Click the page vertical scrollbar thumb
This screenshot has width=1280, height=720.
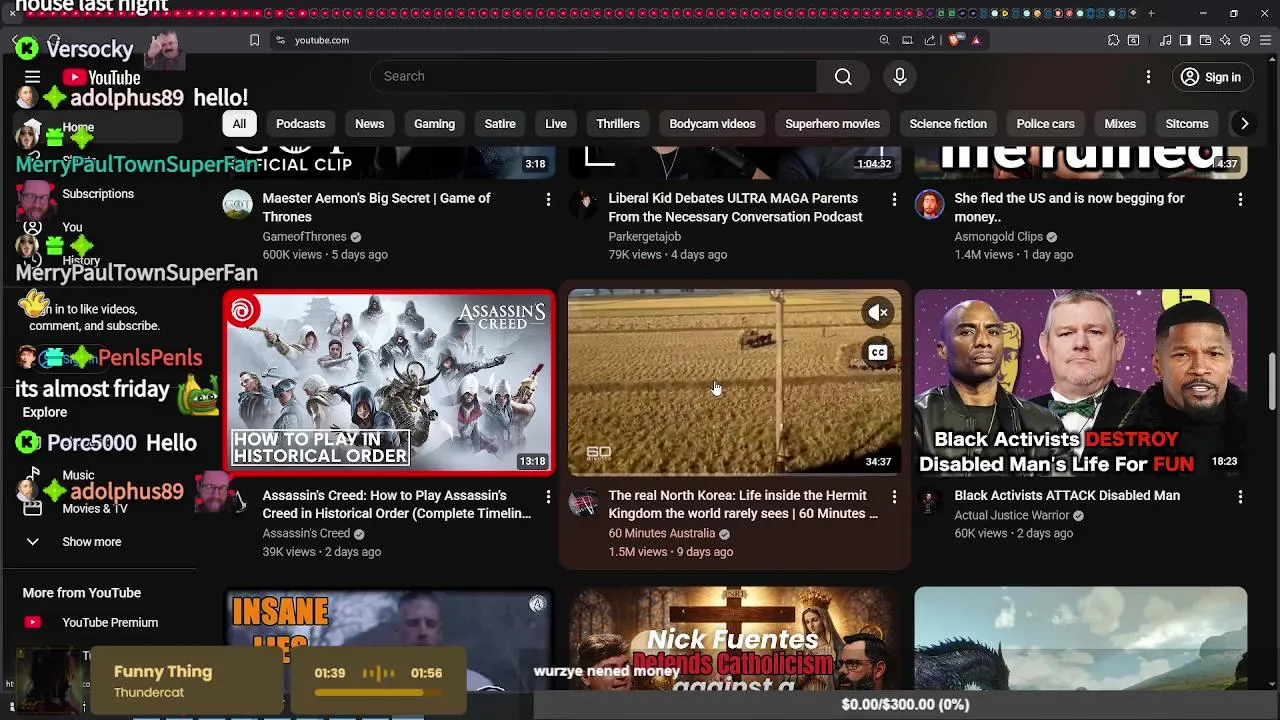(1272, 380)
